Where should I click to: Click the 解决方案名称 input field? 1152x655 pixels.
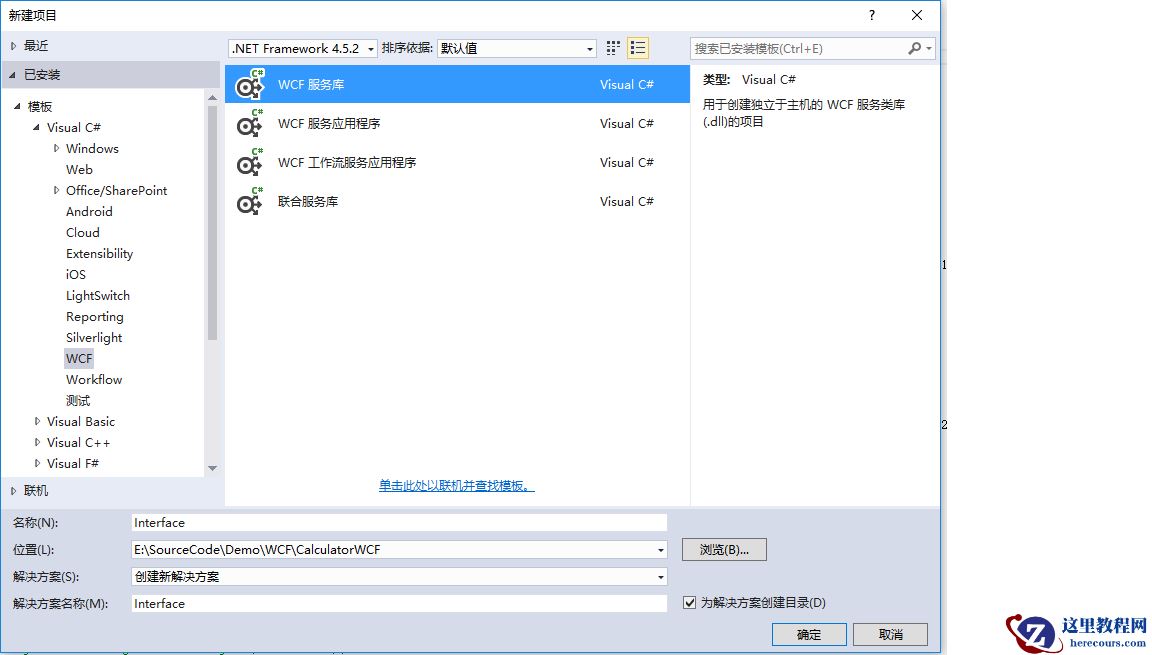click(399, 604)
